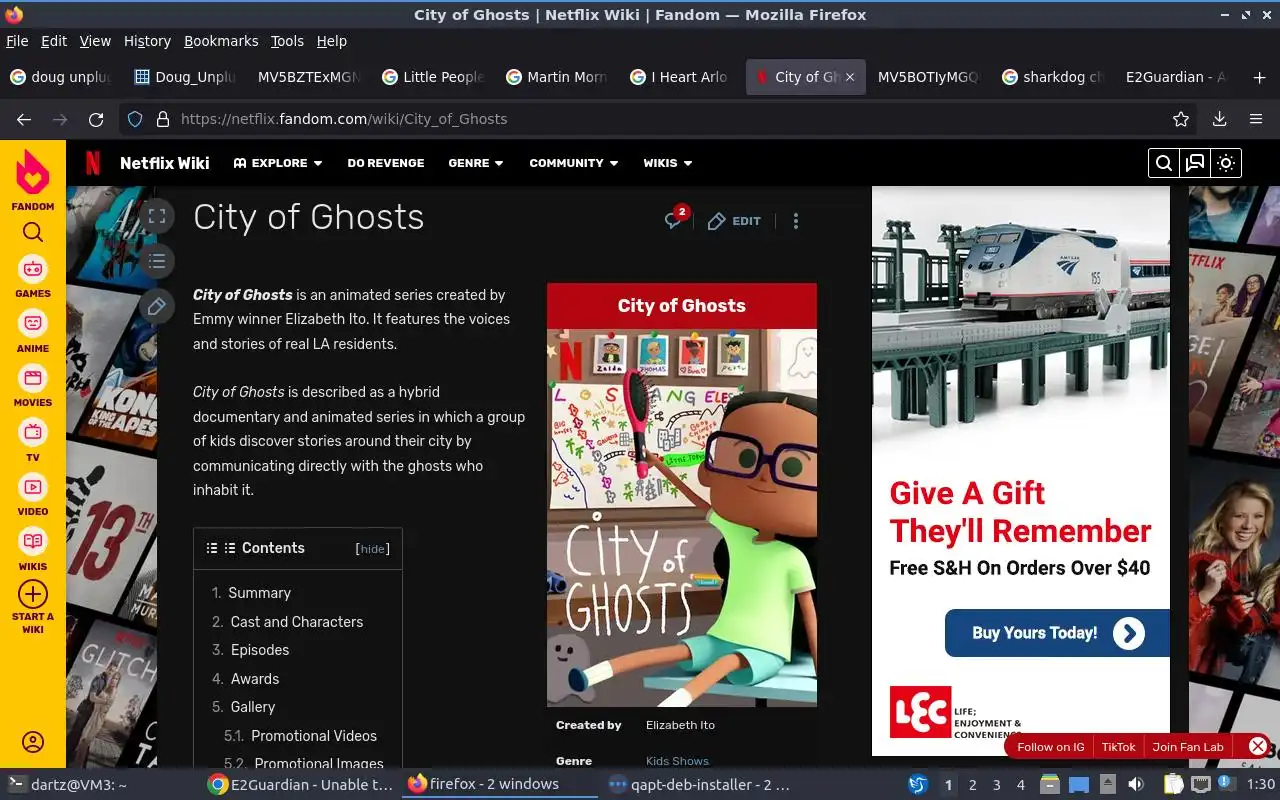Click Follow on IG button

tap(1050, 747)
